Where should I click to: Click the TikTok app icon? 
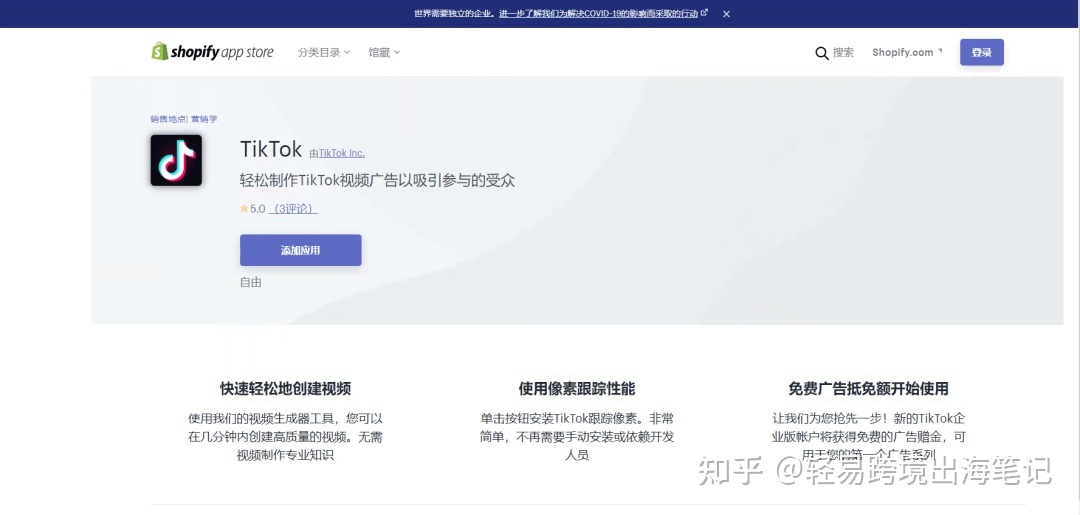tap(176, 160)
